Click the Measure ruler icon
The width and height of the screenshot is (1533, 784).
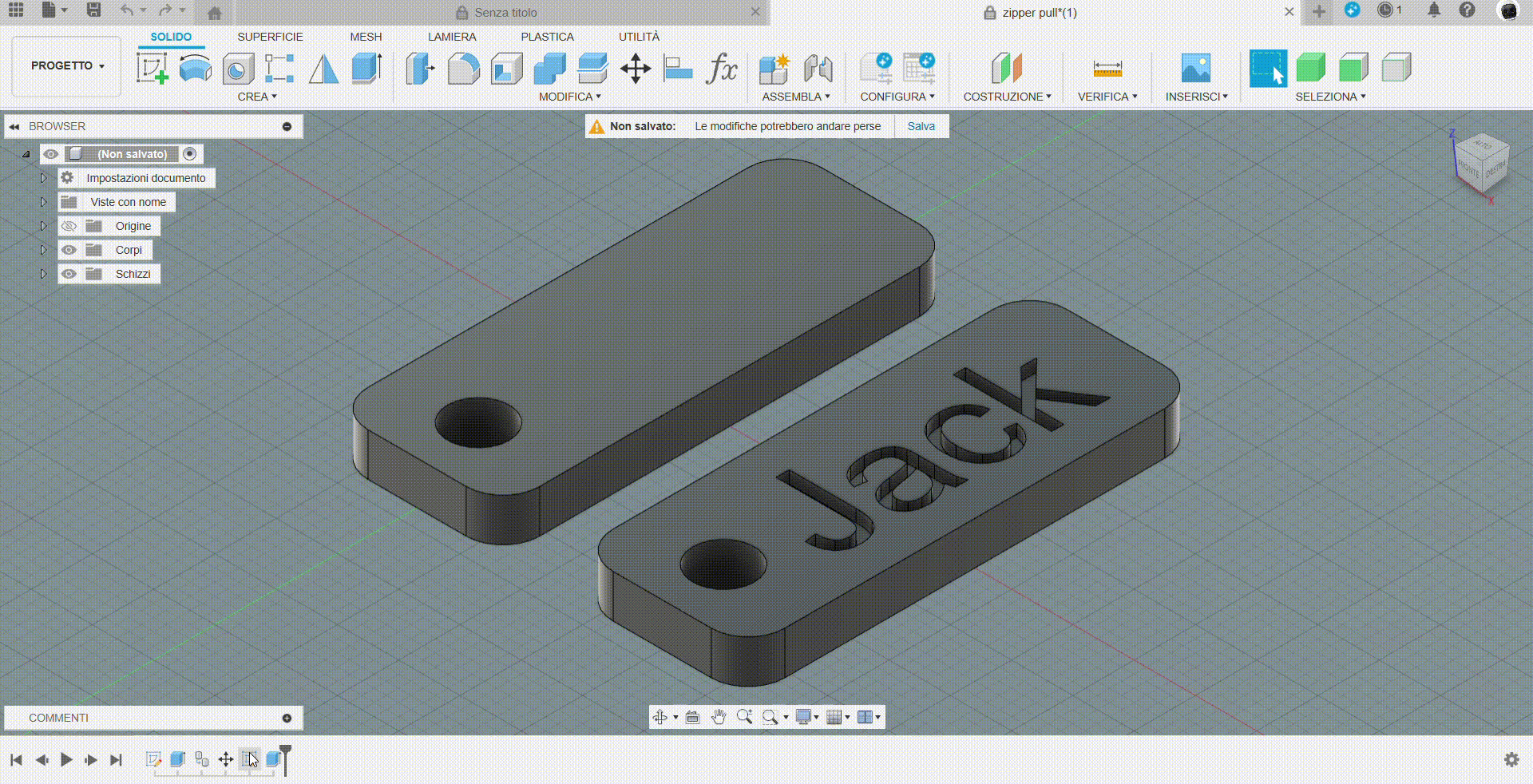click(x=1107, y=69)
